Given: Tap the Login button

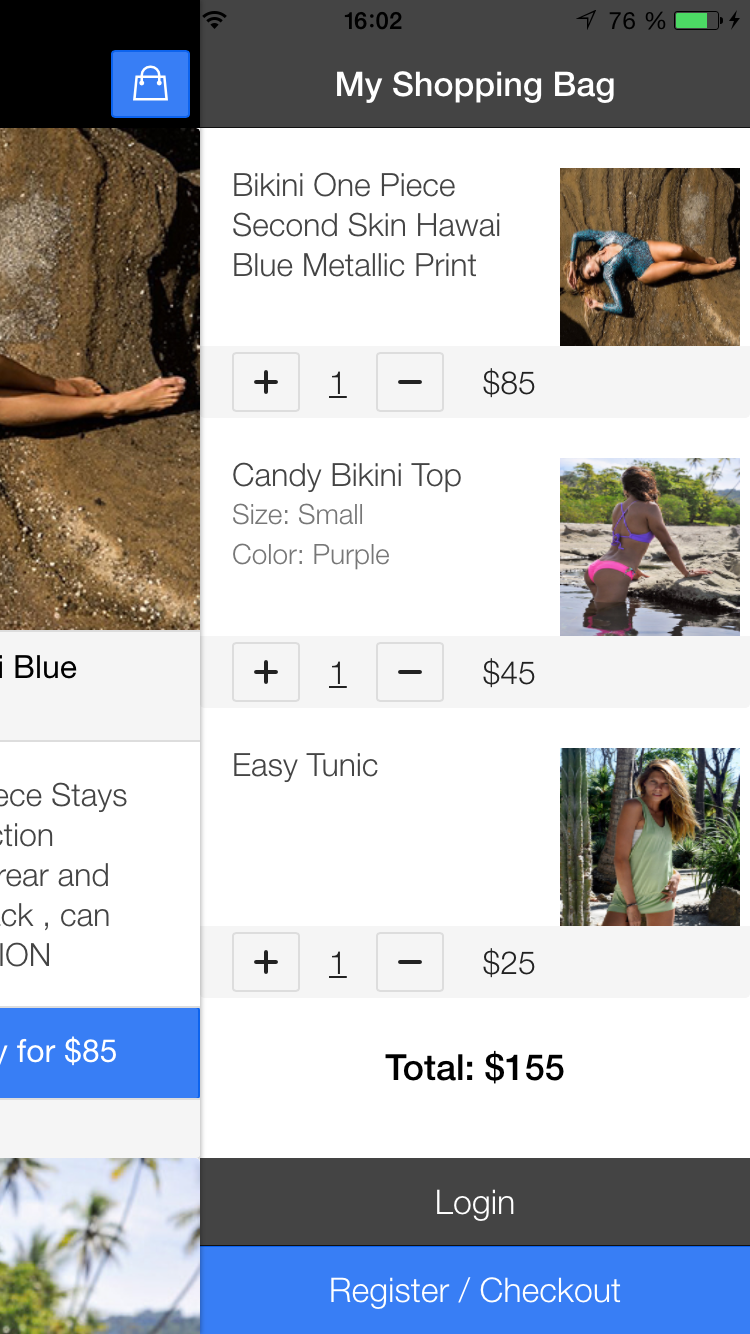Looking at the screenshot, I should coord(475,1202).
